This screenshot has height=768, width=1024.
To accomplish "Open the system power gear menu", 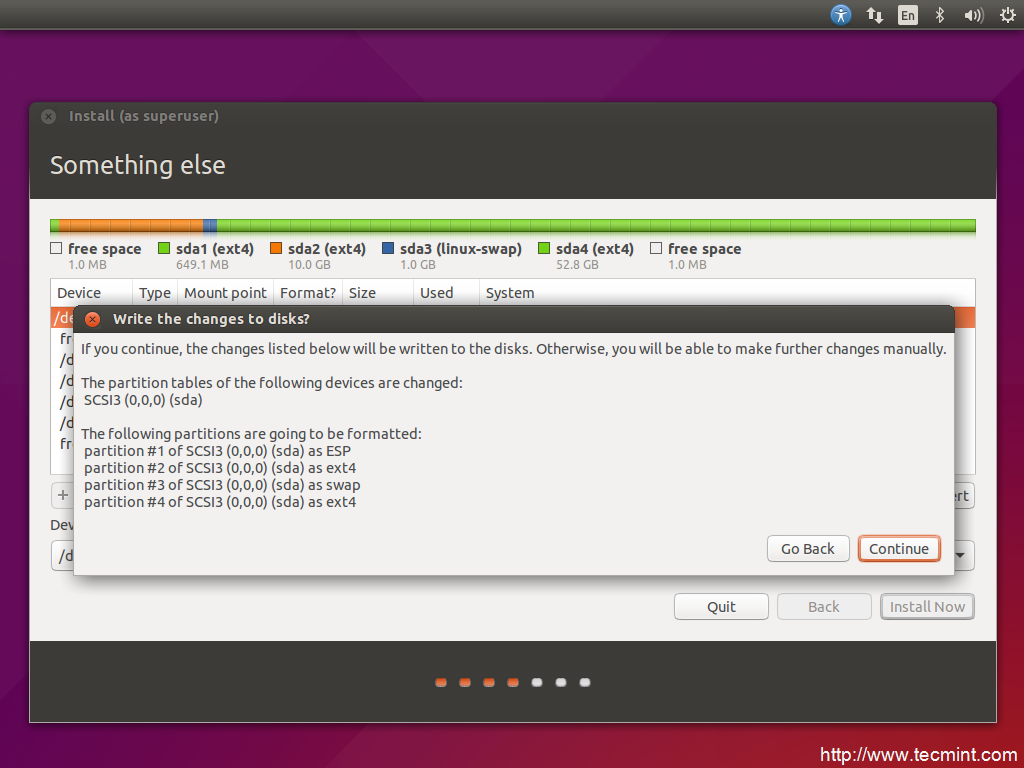I will [1008, 14].
